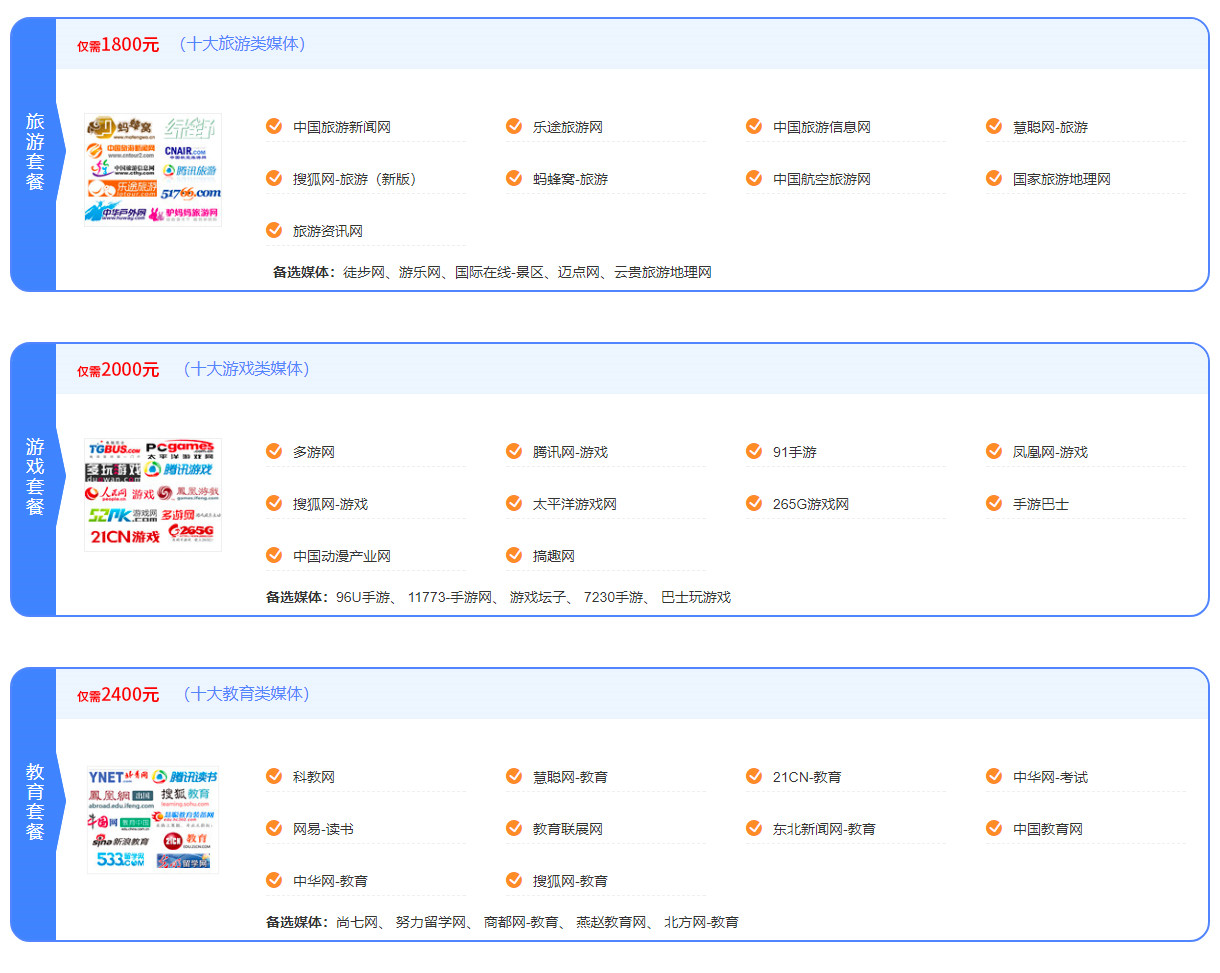Select the 游戏套餐 side tab
Viewport: 1220px width, 973px height.
[34, 477]
